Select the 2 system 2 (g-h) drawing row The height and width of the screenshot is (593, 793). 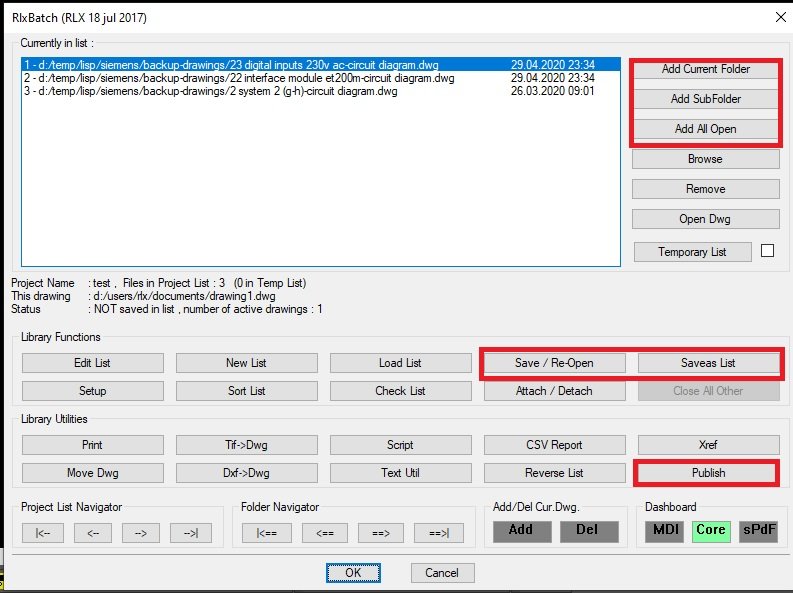pos(321,91)
